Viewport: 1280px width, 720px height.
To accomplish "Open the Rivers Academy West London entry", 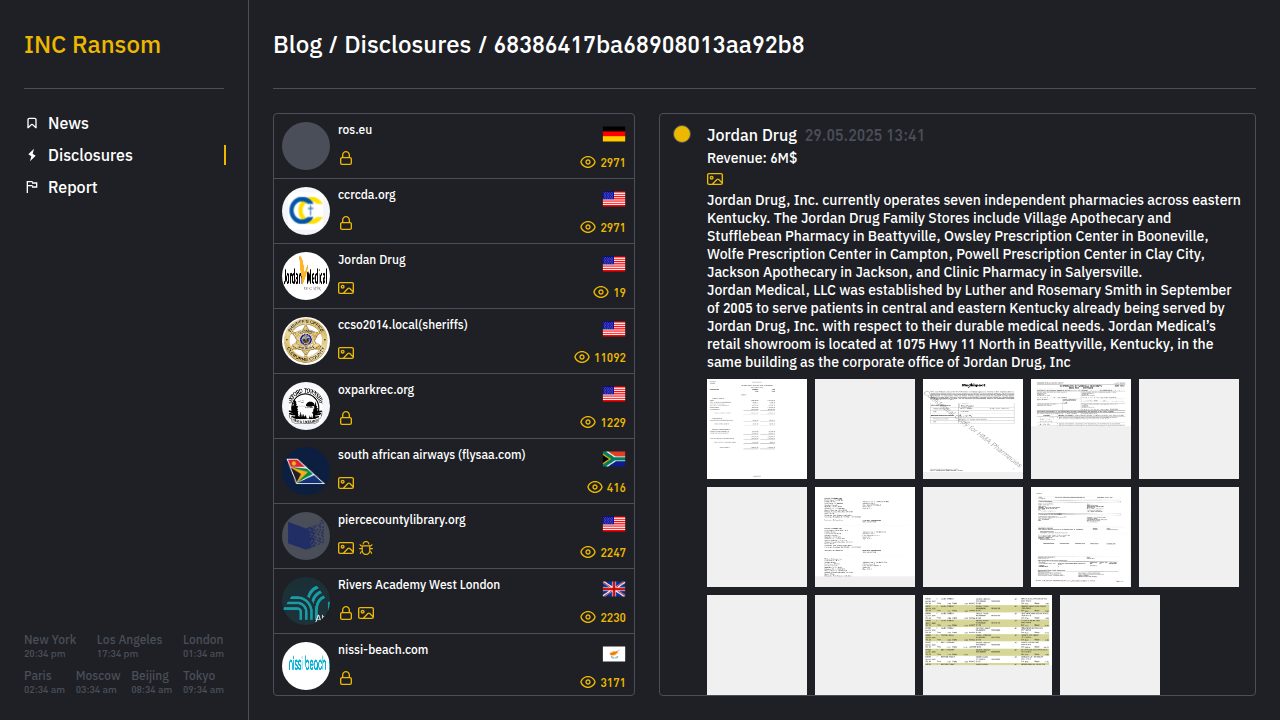I will tap(454, 601).
